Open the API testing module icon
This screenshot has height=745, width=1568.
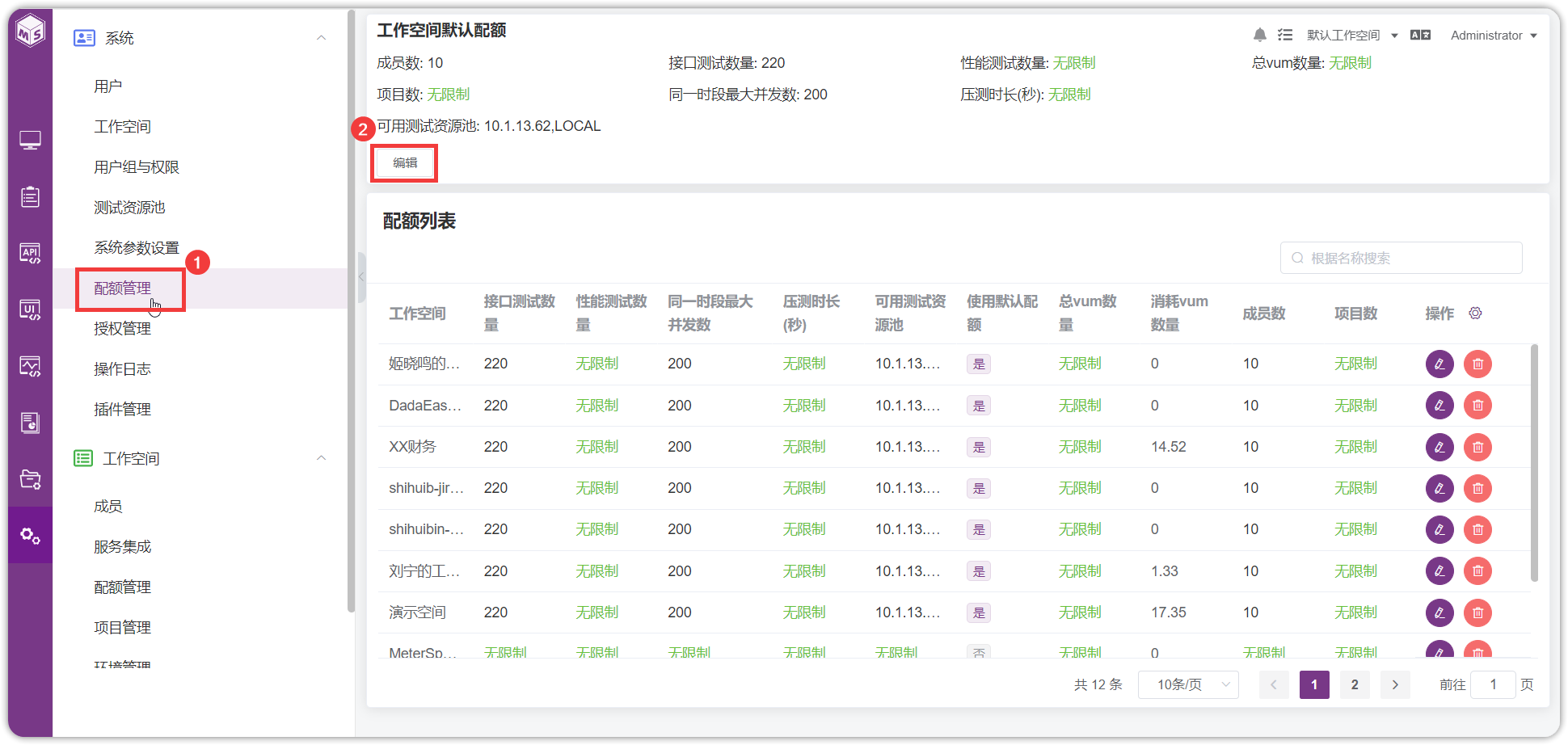[30, 254]
